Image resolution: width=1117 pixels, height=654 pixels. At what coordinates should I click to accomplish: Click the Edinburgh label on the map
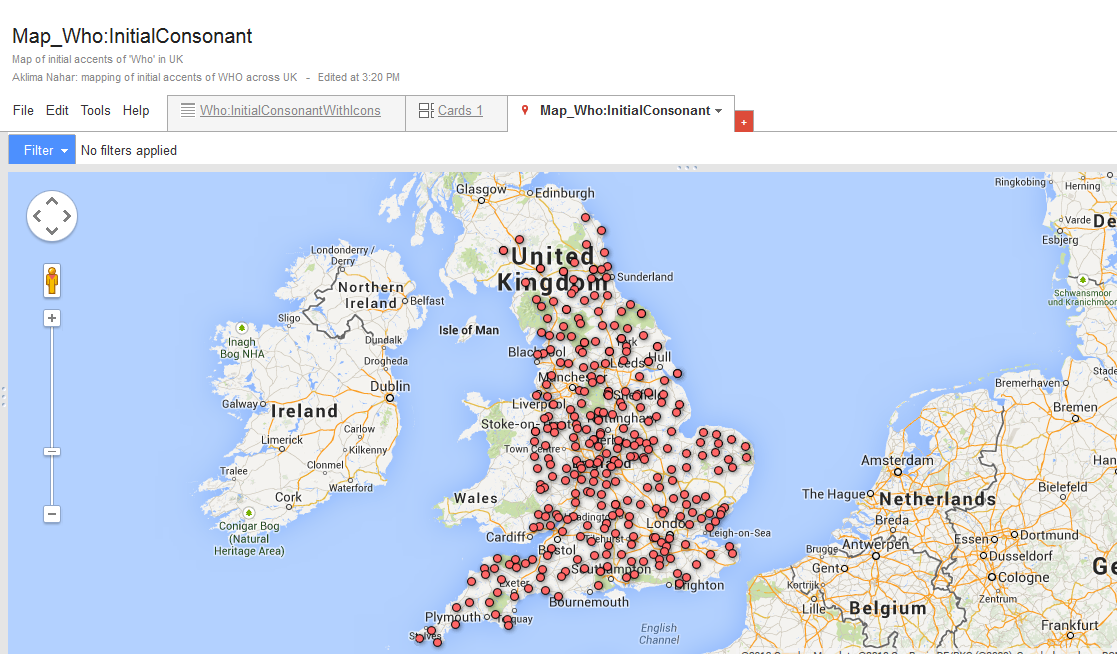tap(564, 193)
